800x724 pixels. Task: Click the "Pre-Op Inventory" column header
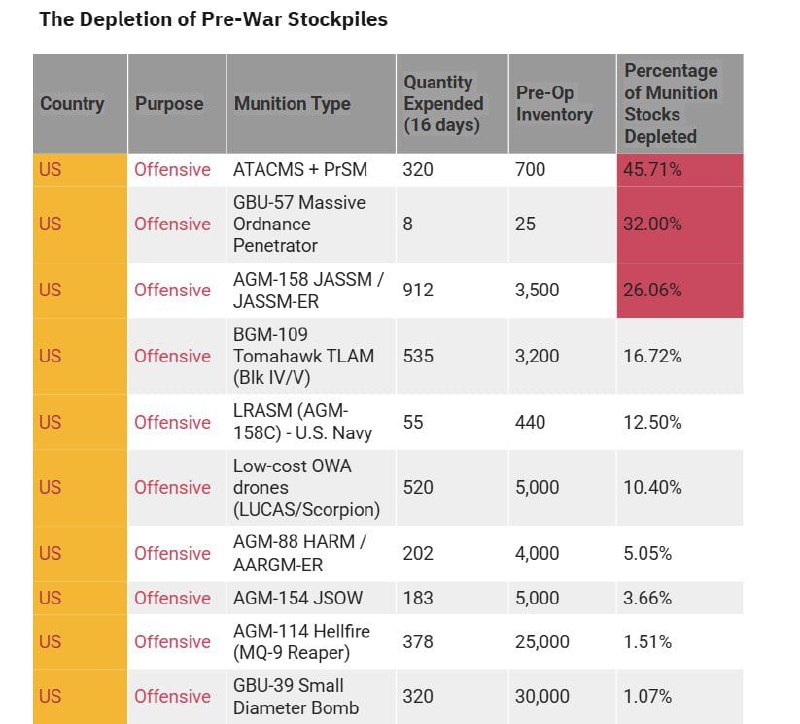554,104
